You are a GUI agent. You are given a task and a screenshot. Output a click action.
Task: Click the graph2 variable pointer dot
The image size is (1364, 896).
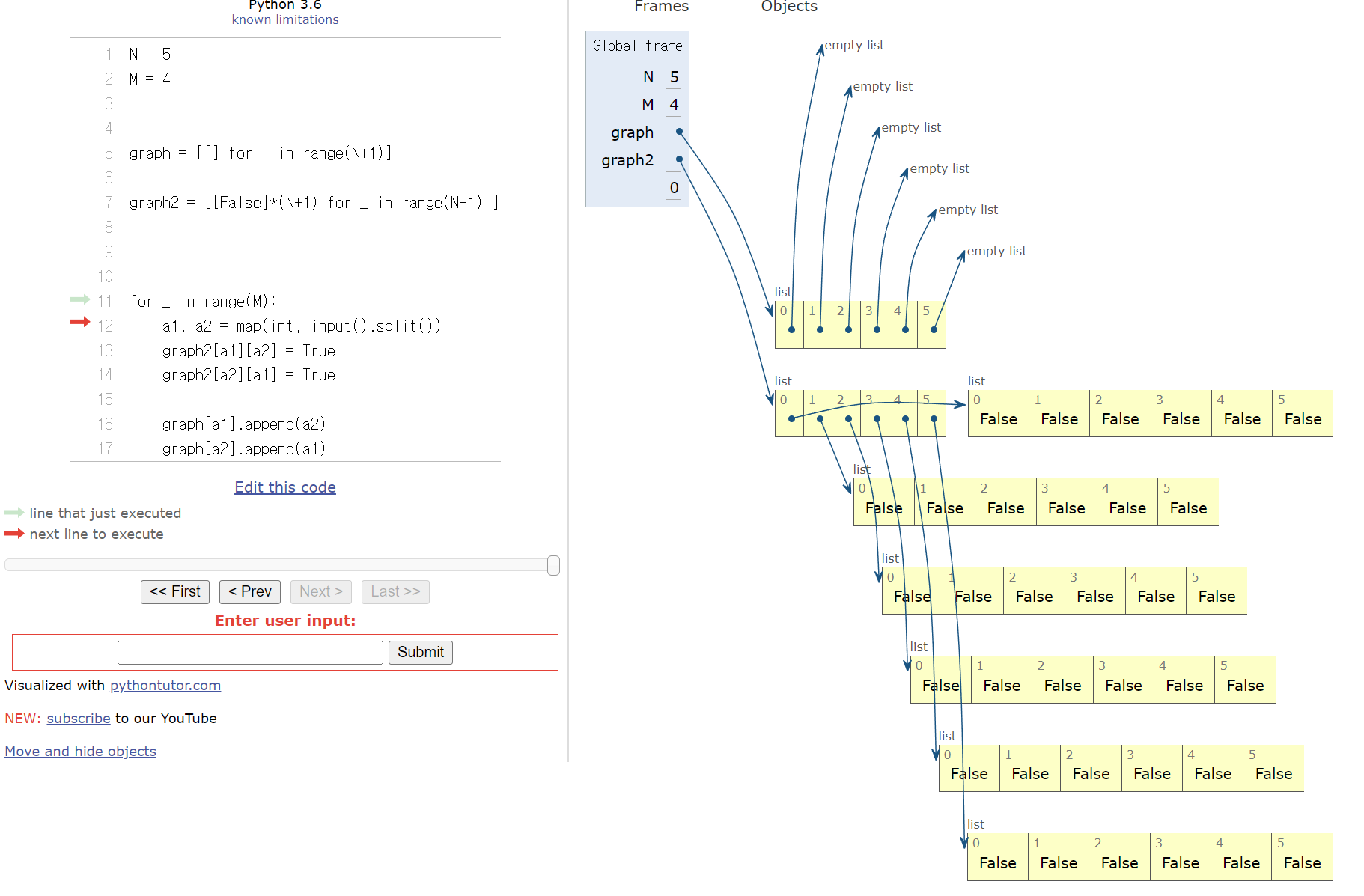click(x=679, y=159)
